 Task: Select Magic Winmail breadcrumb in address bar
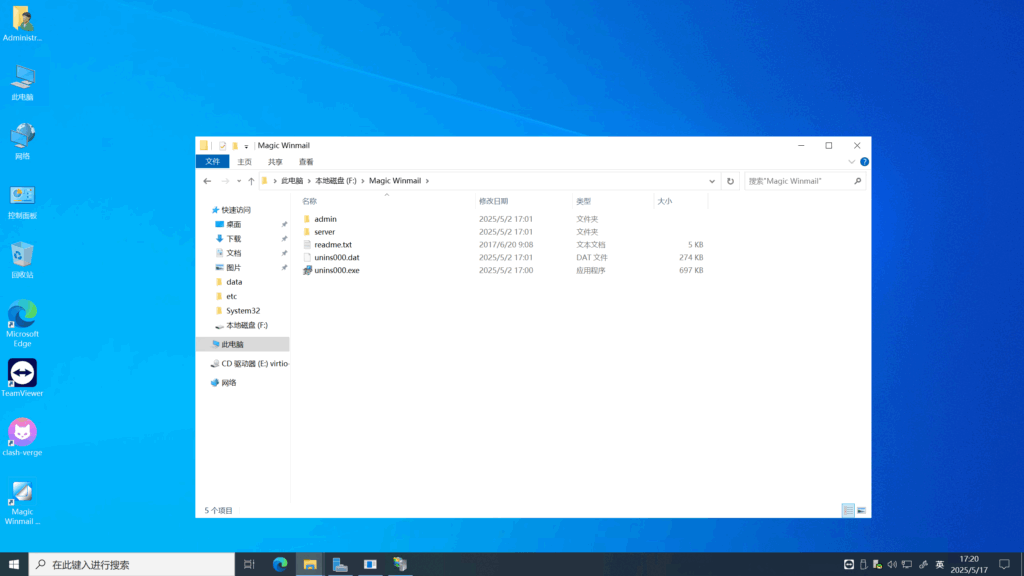click(395, 181)
